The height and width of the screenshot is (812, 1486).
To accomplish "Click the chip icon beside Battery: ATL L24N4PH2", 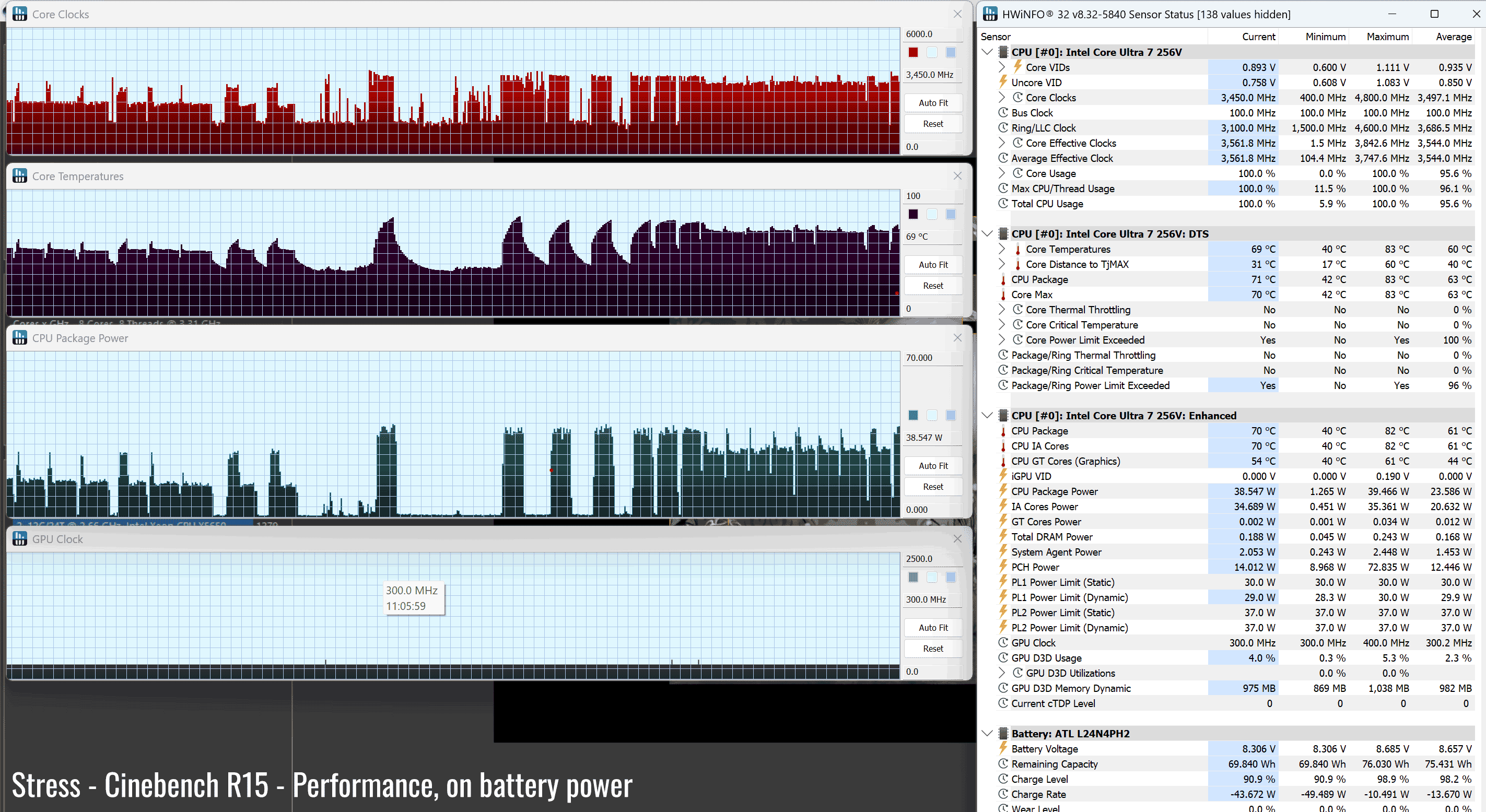I will (1003, 734).
